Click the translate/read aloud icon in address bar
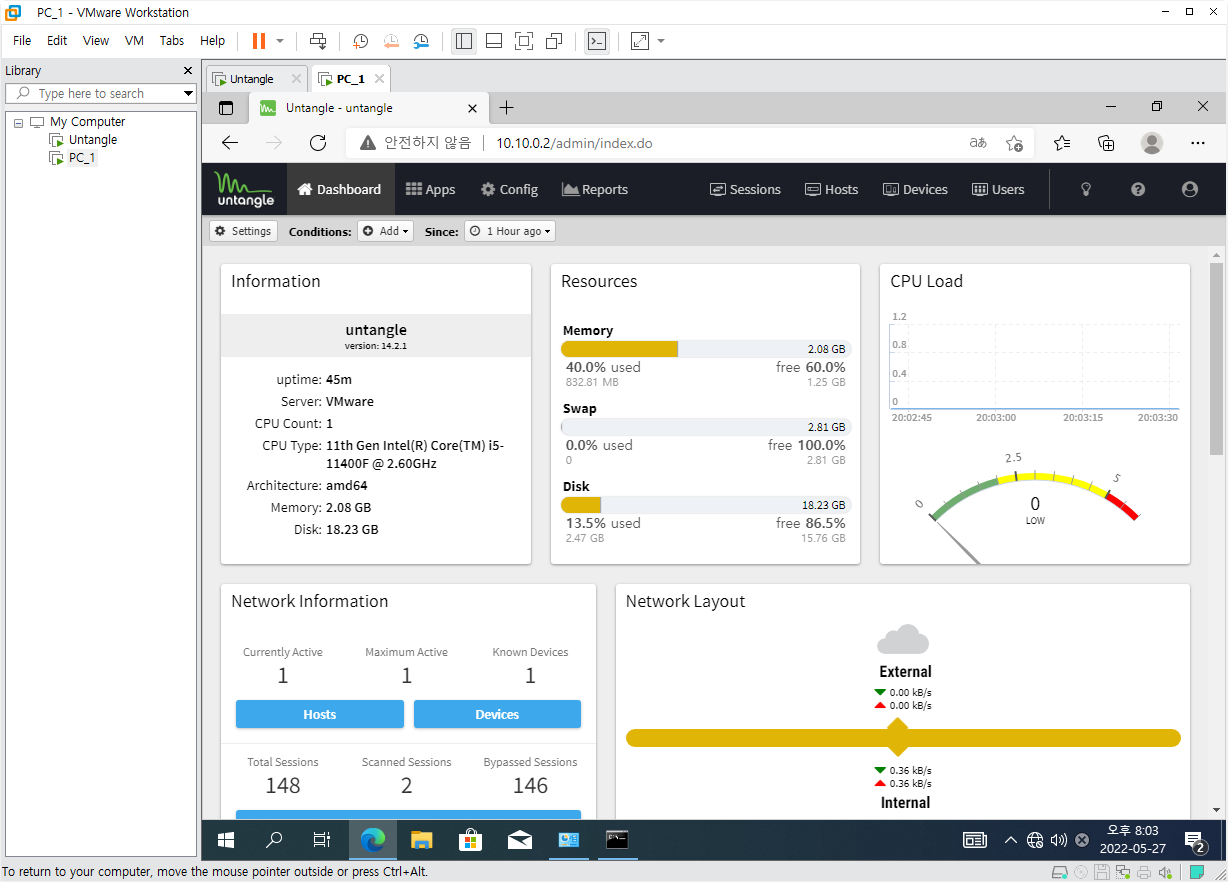The height and width of the screenshot is (882, 1228). [978, 143]
